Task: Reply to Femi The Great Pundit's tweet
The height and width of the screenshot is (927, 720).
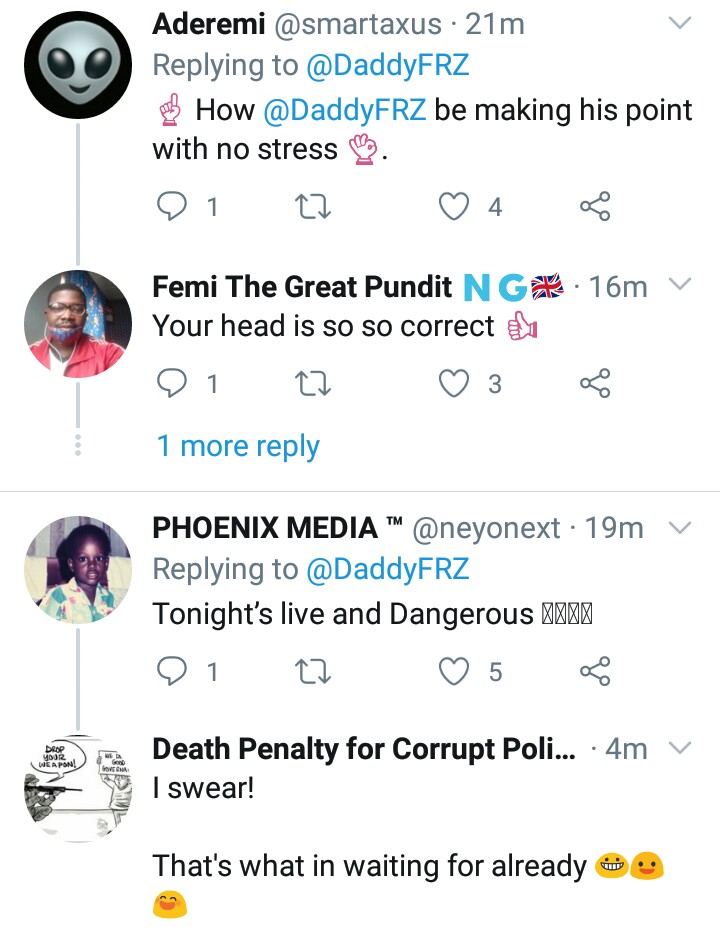Action: (x=174, y=384)
